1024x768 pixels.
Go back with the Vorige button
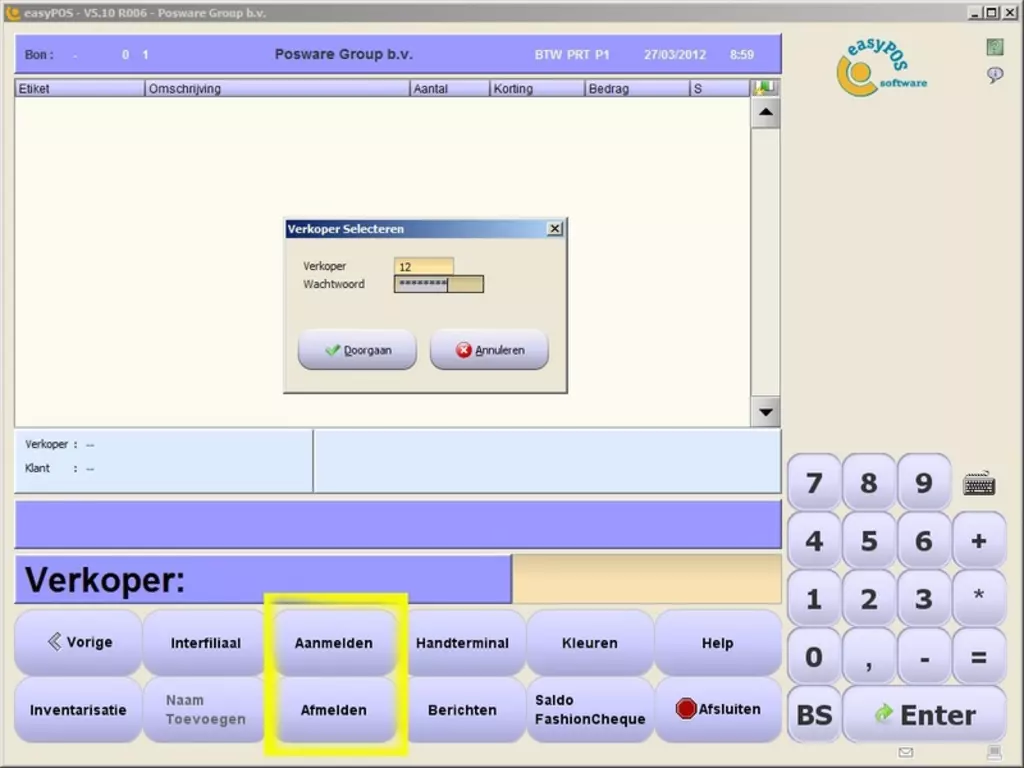pyautogui.click(x=79, y=642)
